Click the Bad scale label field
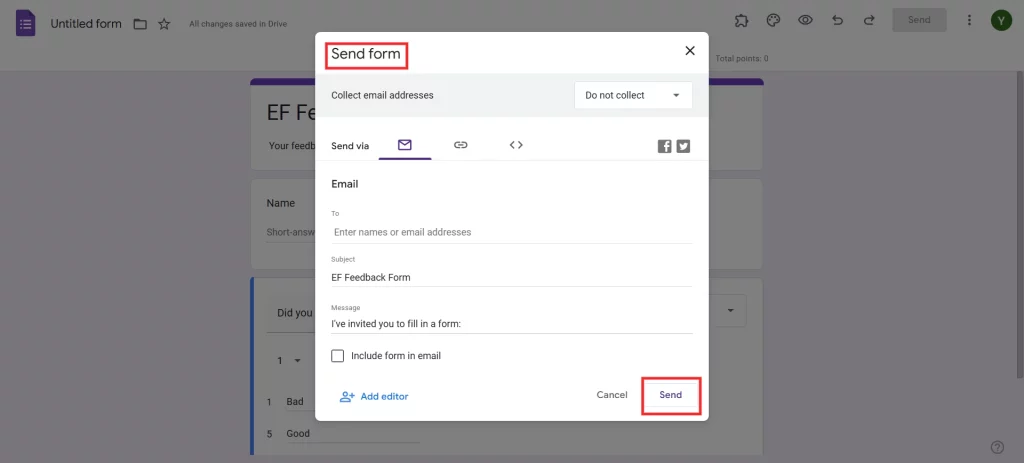1024x463 pixels. tap(302, 402)
